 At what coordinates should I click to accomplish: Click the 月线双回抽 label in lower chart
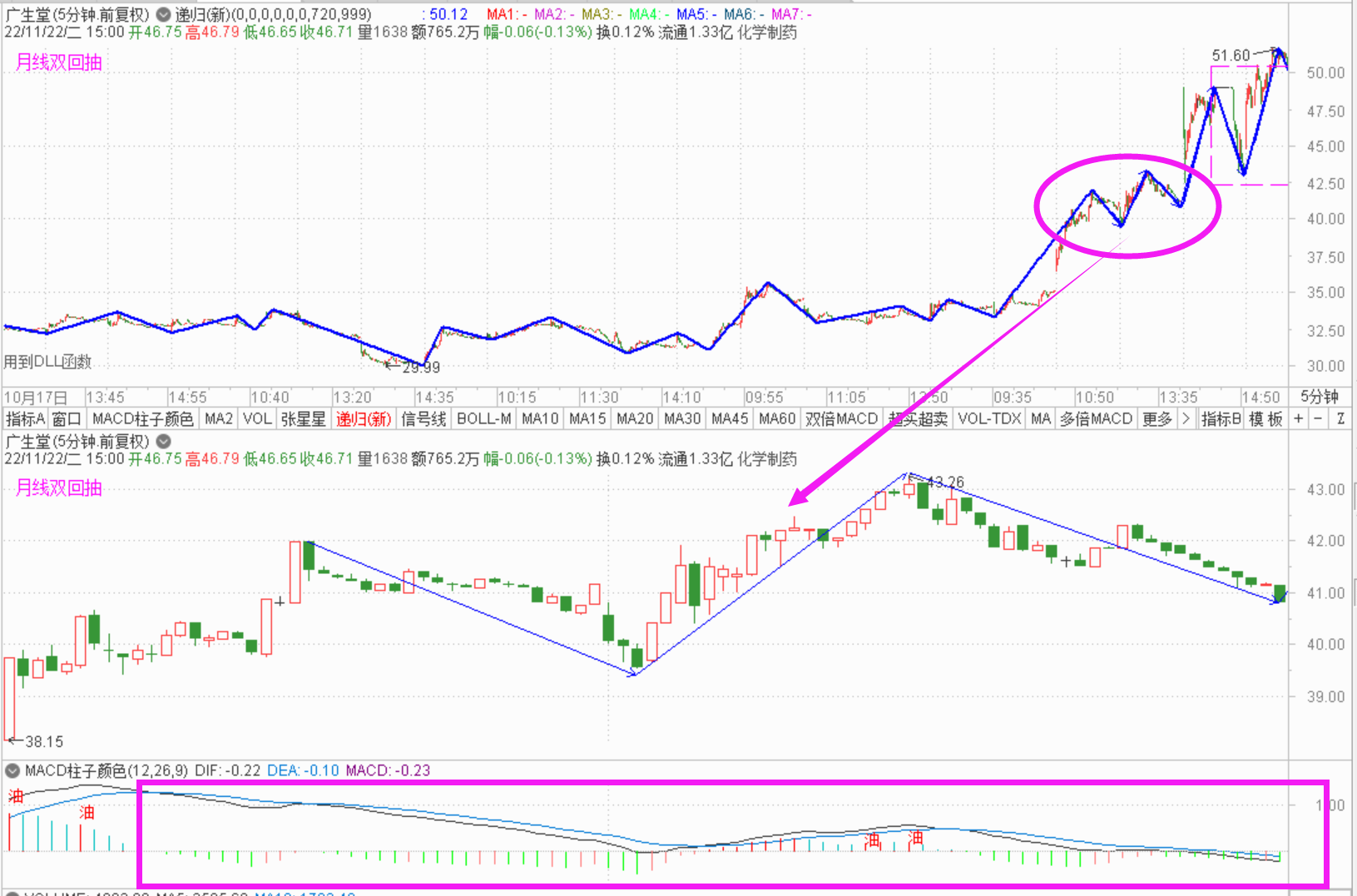[59, 488]
